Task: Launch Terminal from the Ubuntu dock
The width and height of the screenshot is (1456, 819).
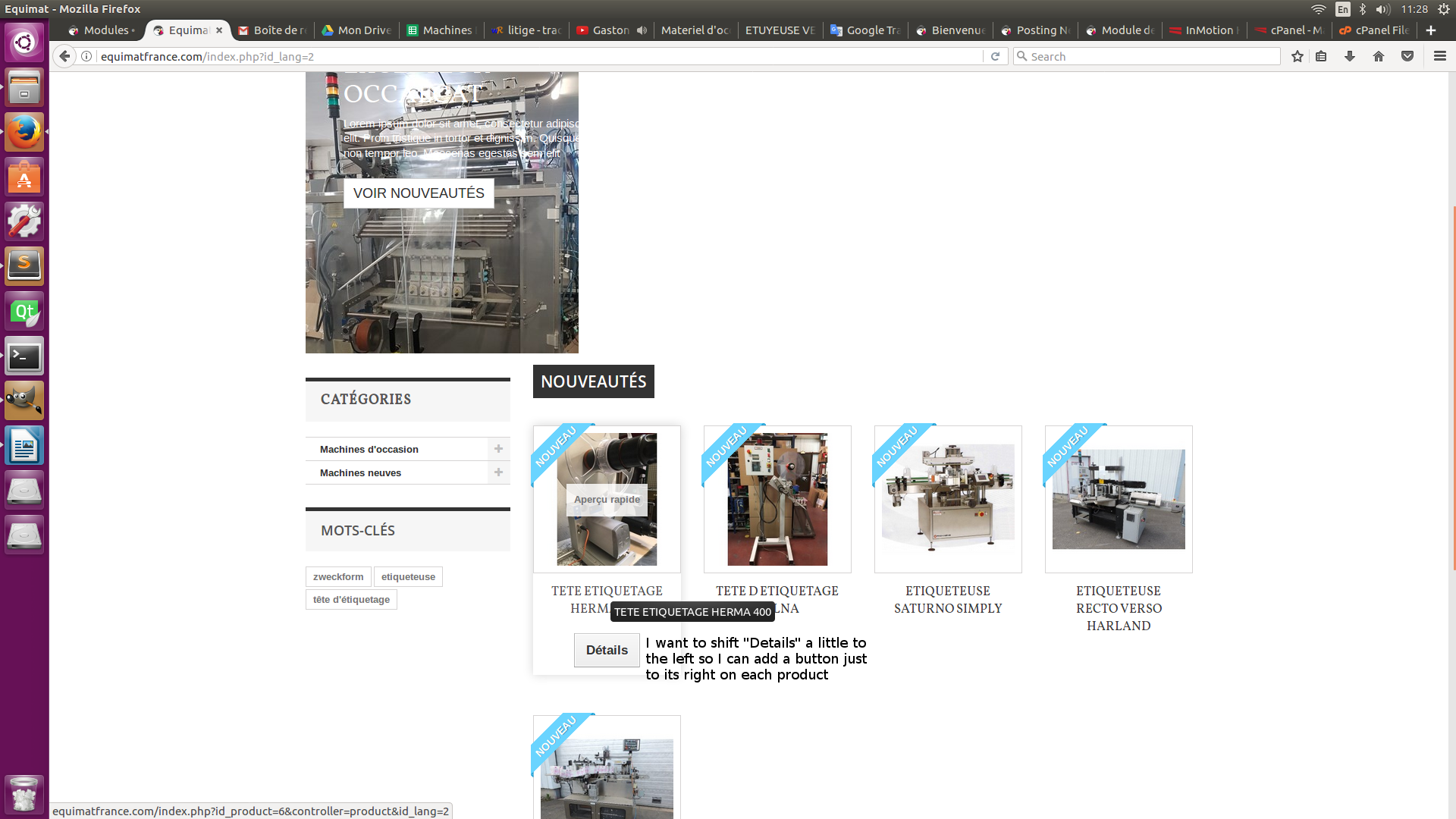Action: click(x=24, y=356)
